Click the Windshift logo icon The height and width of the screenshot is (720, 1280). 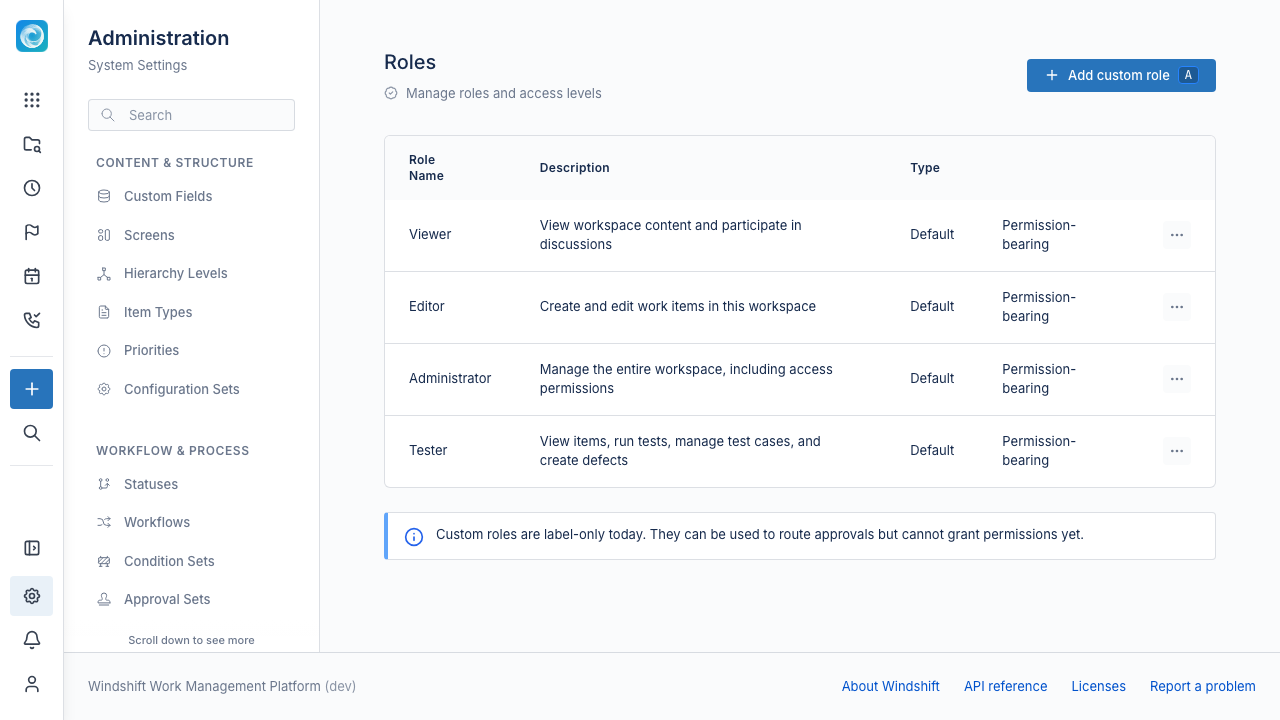[x=32, y=36]
